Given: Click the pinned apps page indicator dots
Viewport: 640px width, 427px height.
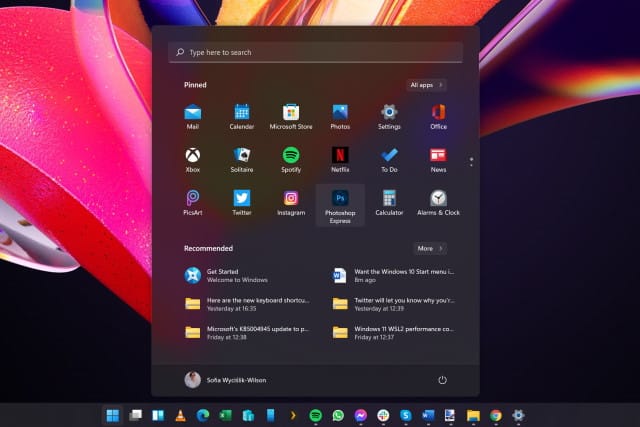Looking at the screenshot, I should [x=471, y=158].
